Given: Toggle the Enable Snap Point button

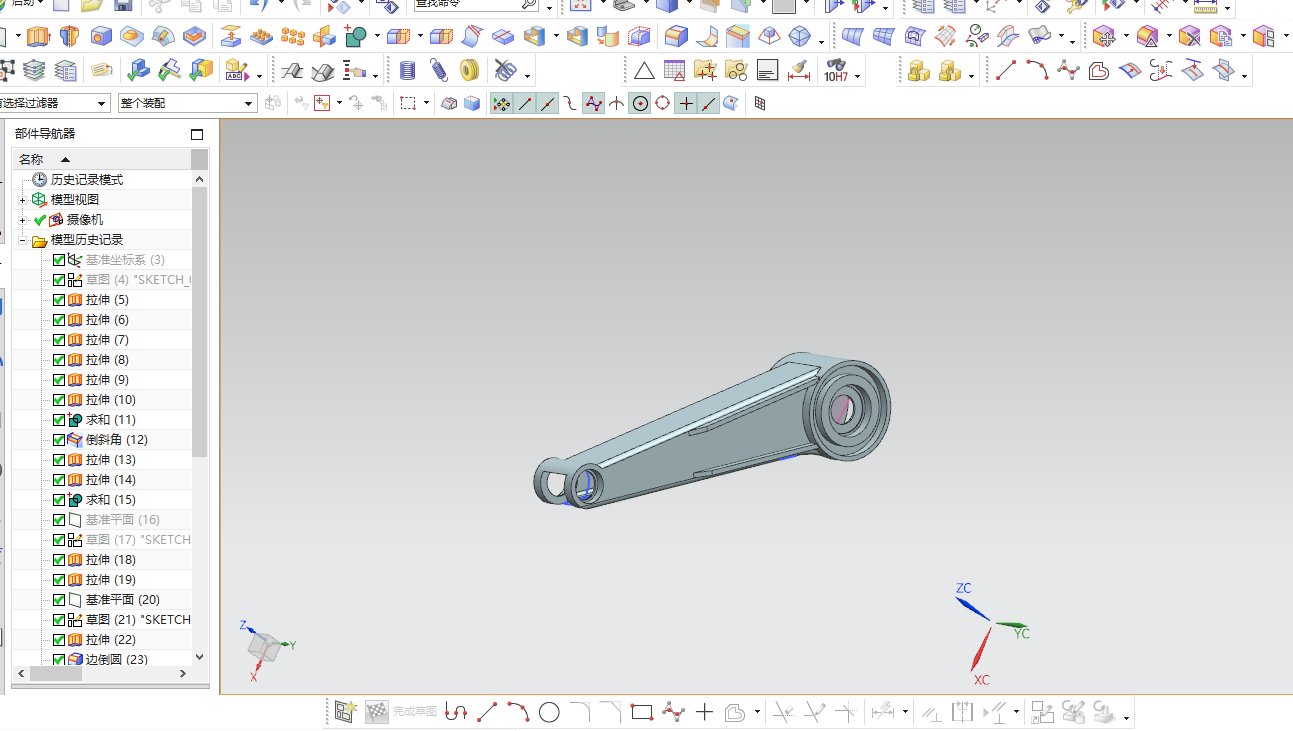Looking at the screenshot, I should 501,103.
